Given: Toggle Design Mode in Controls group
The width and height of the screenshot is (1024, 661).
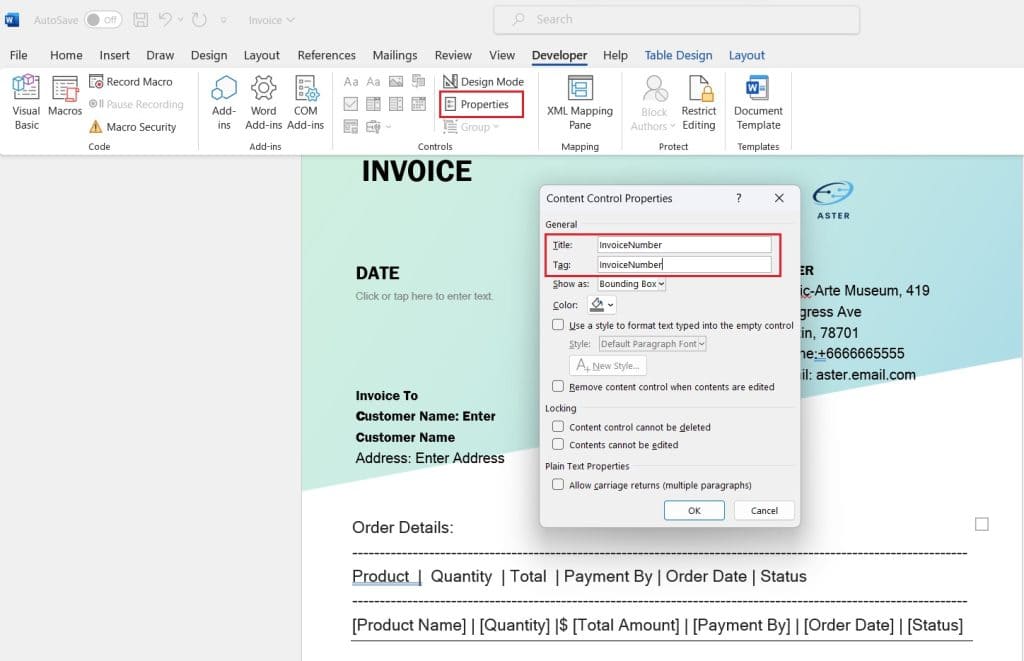Looking at the screenshot, I should pyautogui.click(x=483, y=82).
